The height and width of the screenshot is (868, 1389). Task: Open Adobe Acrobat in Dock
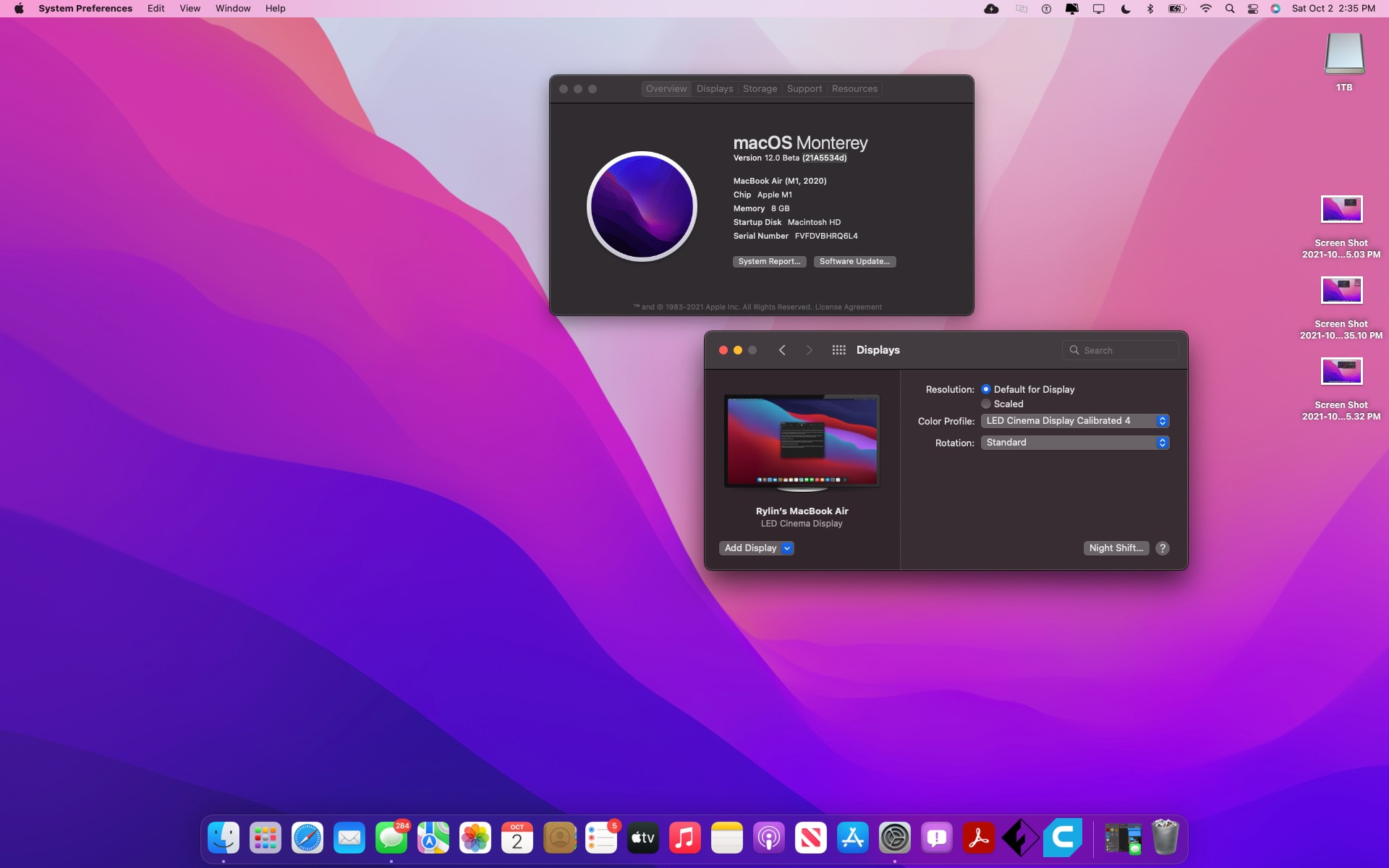(979, 838)
